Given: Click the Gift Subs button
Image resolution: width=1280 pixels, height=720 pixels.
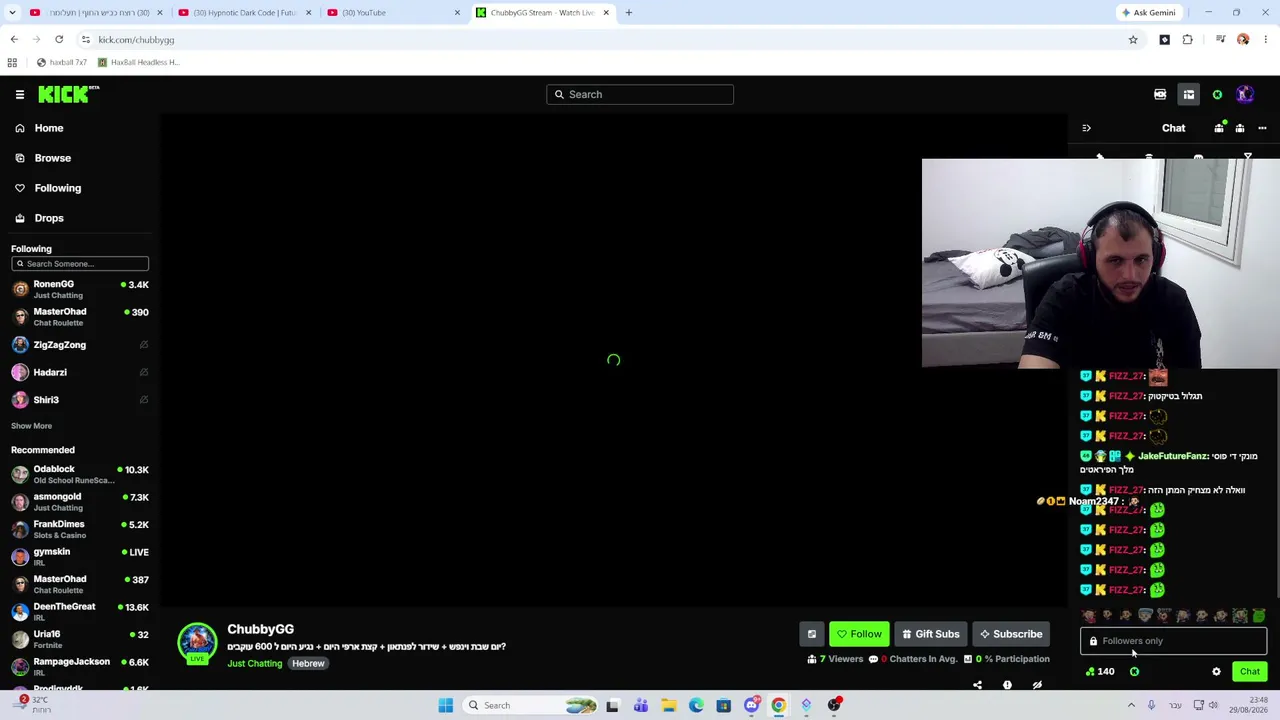Looking at the screenshot, I should tap(931, 634).
